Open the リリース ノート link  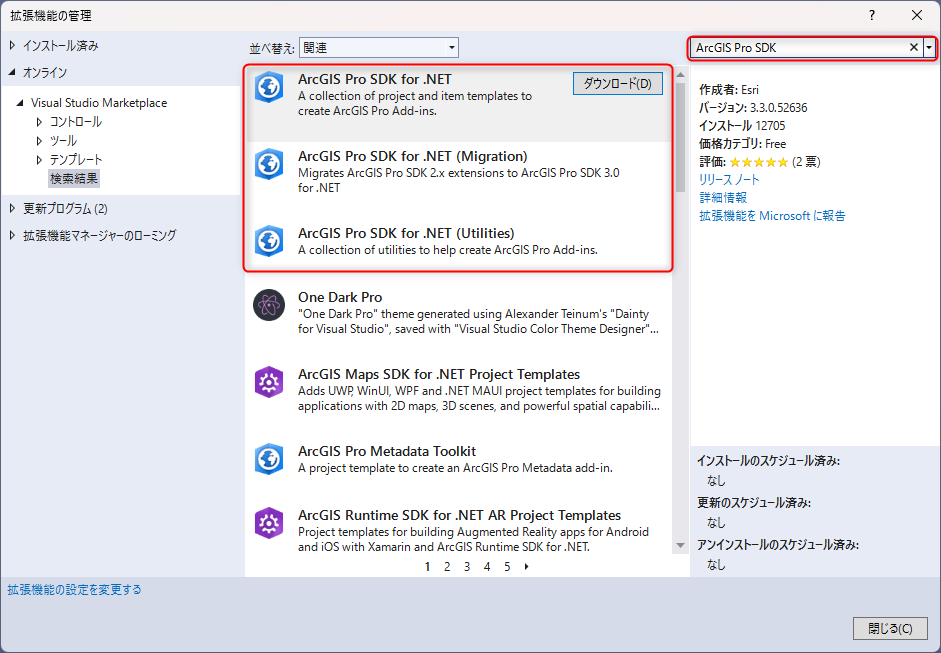click(729, 180)
